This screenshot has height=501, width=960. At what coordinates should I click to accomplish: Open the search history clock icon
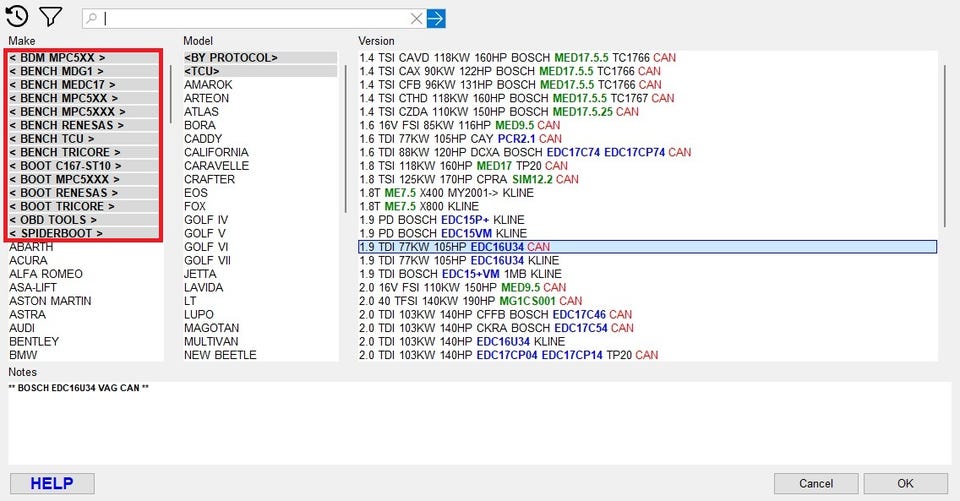(17, 17)
